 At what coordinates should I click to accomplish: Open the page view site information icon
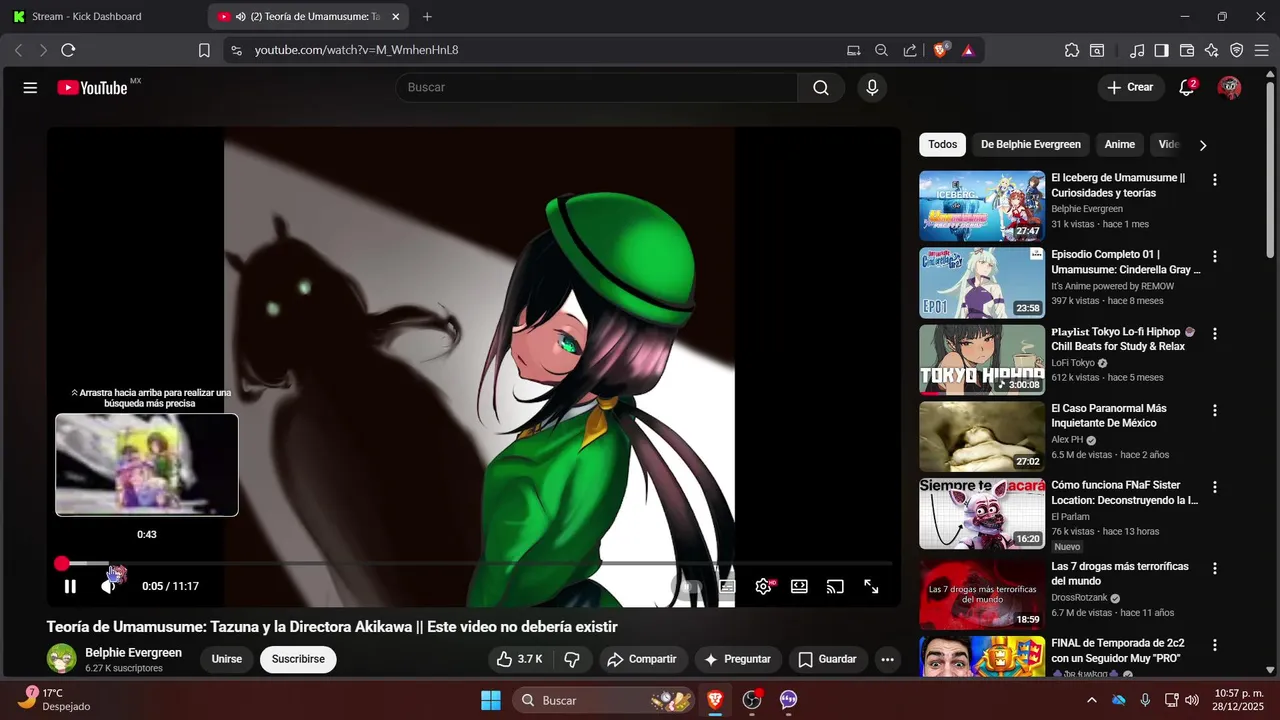tap(236, 50)
